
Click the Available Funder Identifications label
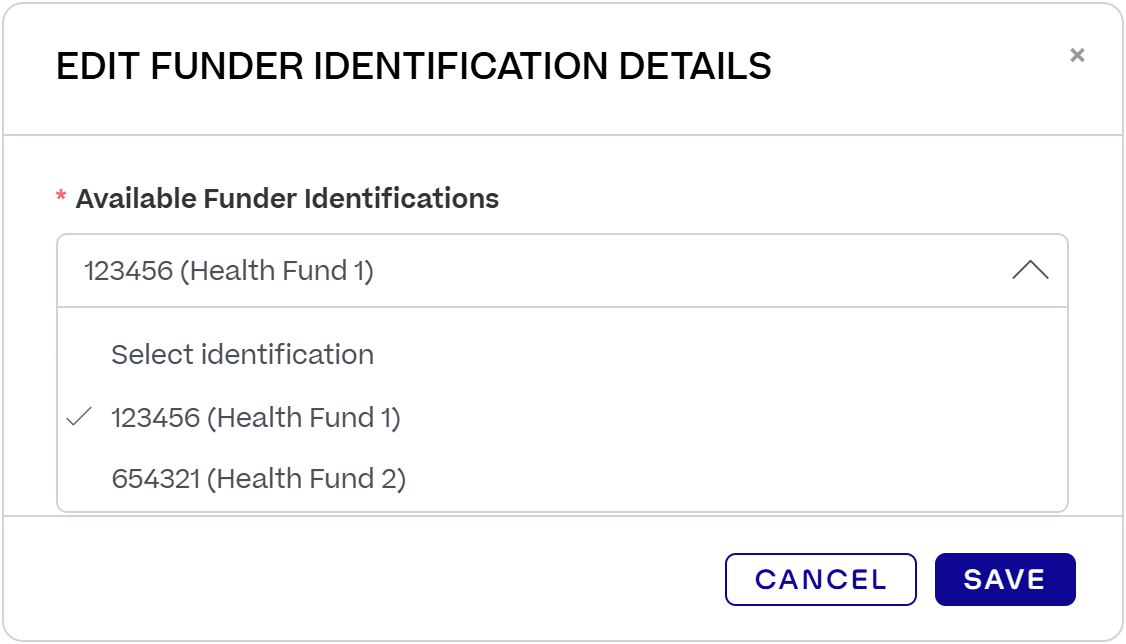(287, 198)
